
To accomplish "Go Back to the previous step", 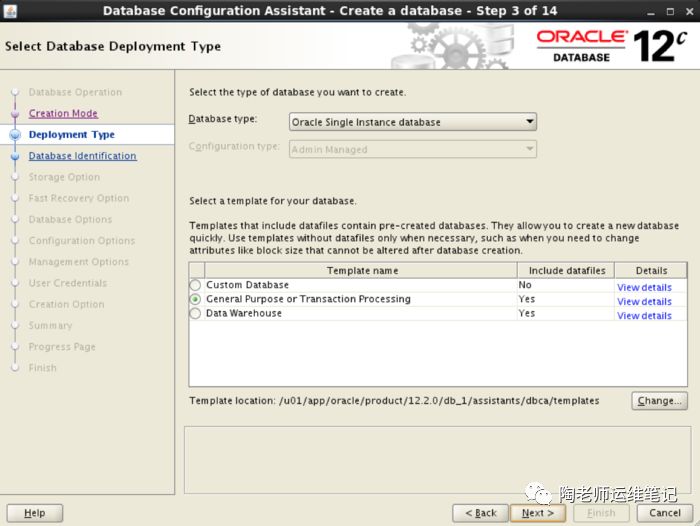I will pos(480,513).
